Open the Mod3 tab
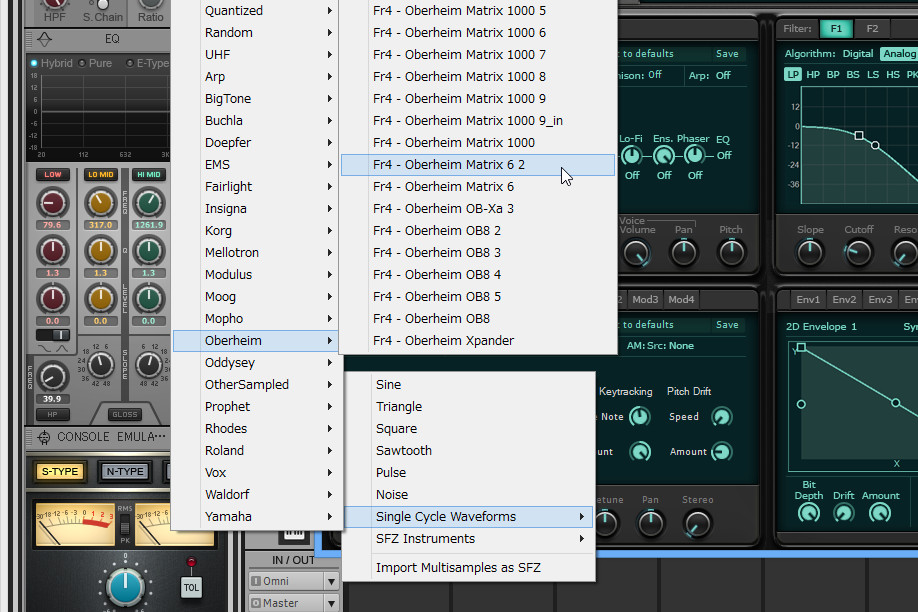 [x=645, y=300]
